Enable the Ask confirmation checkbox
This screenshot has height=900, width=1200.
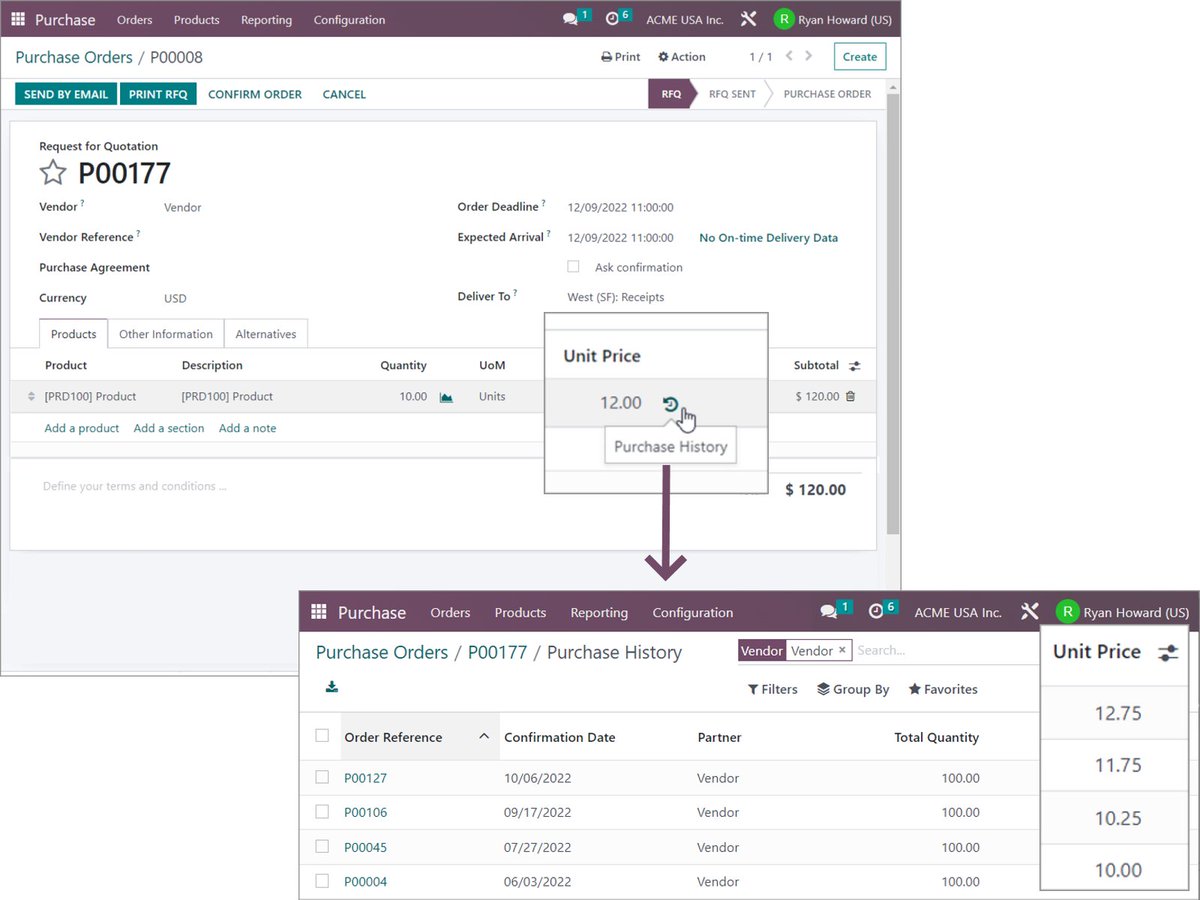pos(573,267)
